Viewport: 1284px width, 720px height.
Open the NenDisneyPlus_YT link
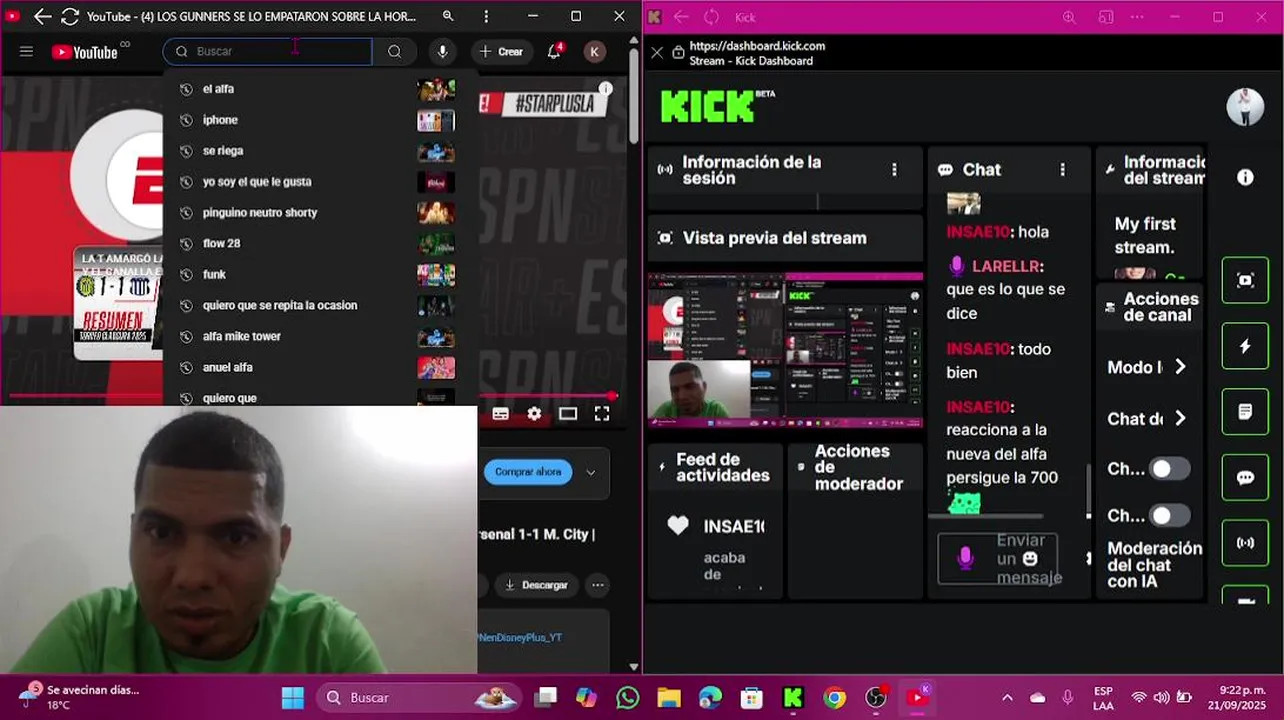pyautogui.click(x=519, y=637)
